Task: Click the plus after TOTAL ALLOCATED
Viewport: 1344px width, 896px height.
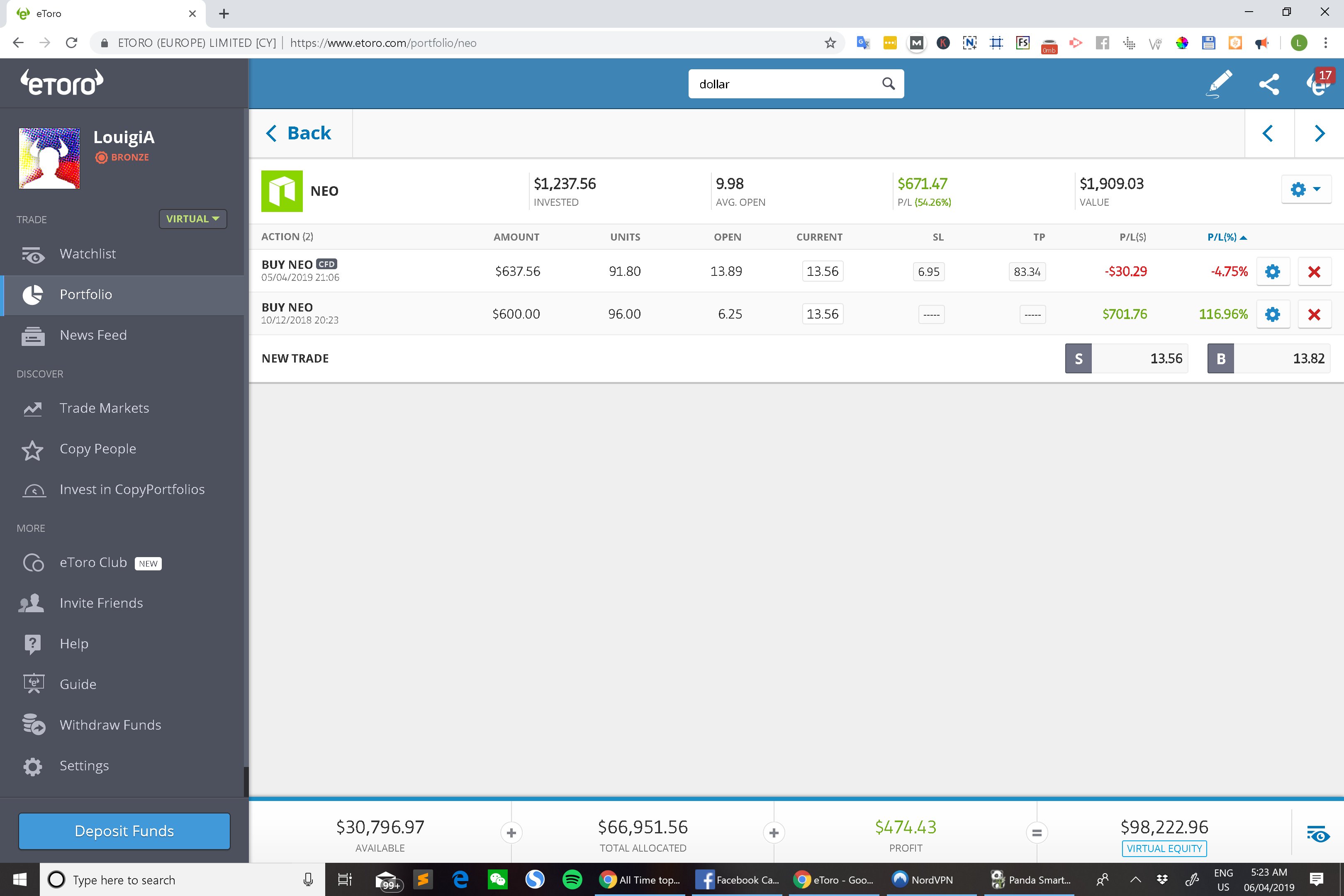Action: point(774,833)
